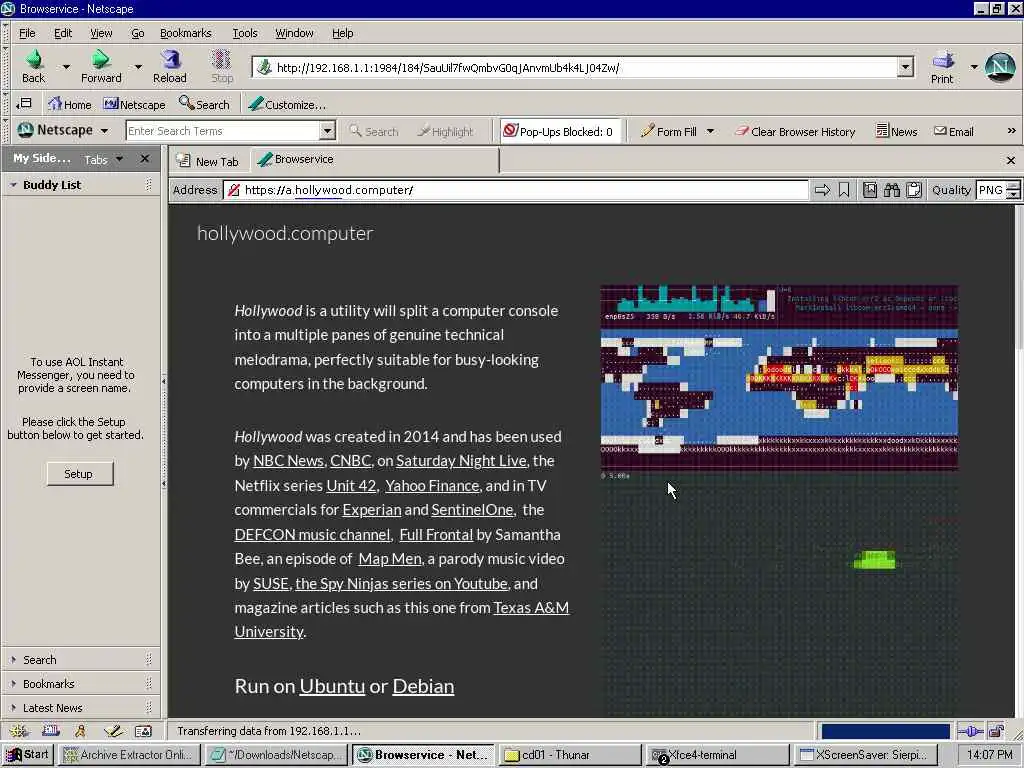1024x768 pixels.
Task: Show more Netscape toolbar items chevron
Action: pyautogui.click(x=1011, y=131)
